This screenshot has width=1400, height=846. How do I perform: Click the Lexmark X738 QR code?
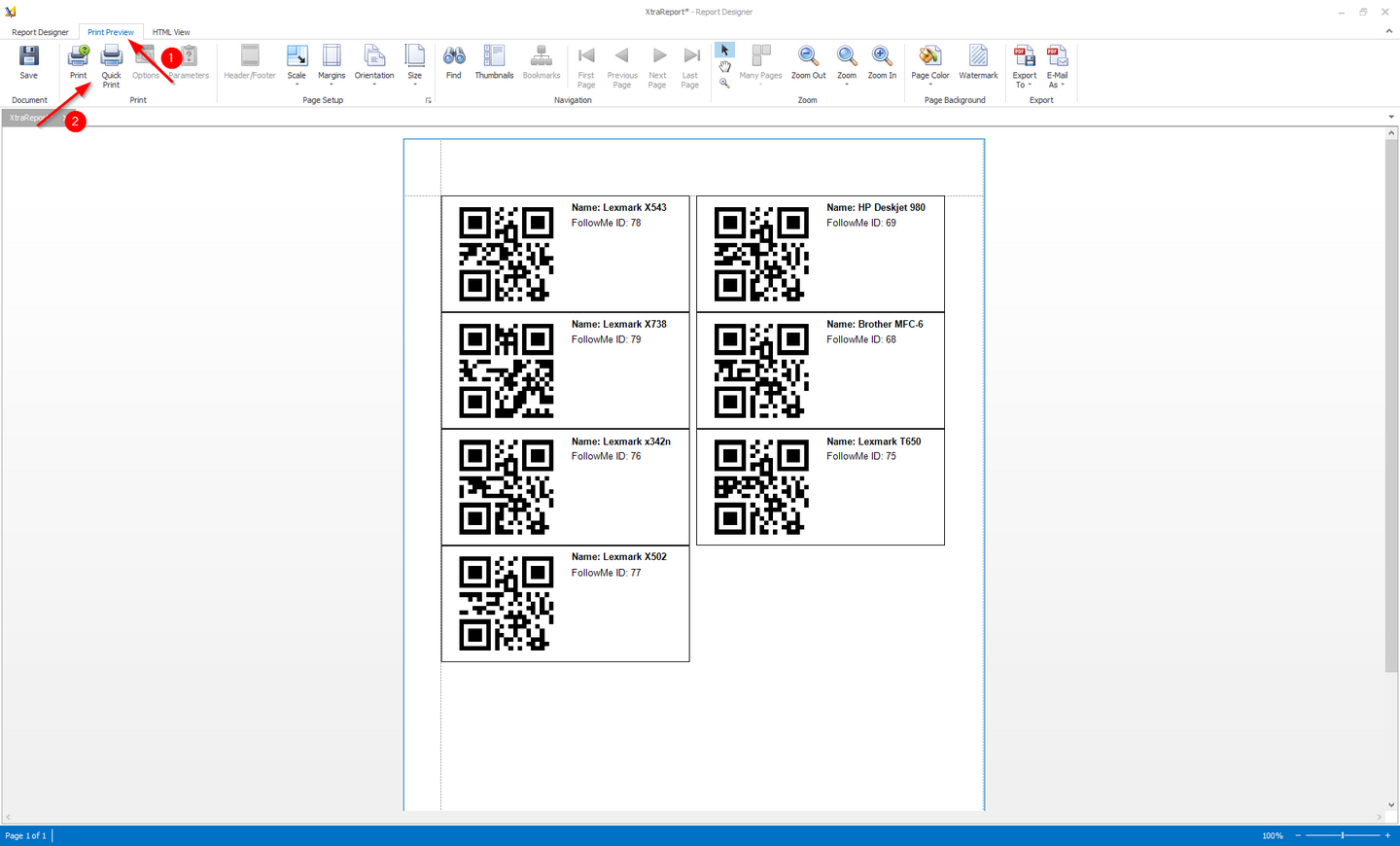[x=507, y=370]
